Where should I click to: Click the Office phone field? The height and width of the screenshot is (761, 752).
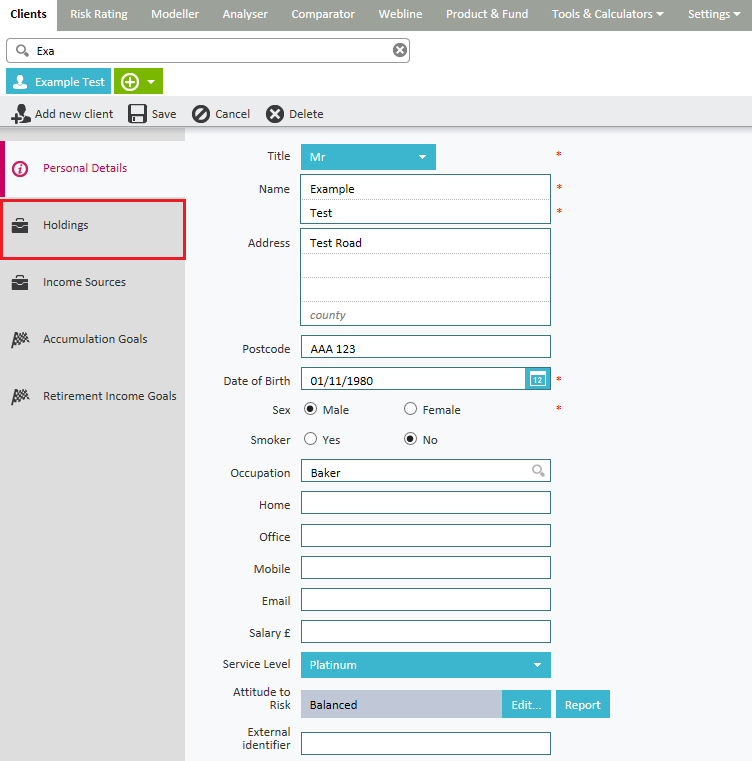[x=425, y=535]
